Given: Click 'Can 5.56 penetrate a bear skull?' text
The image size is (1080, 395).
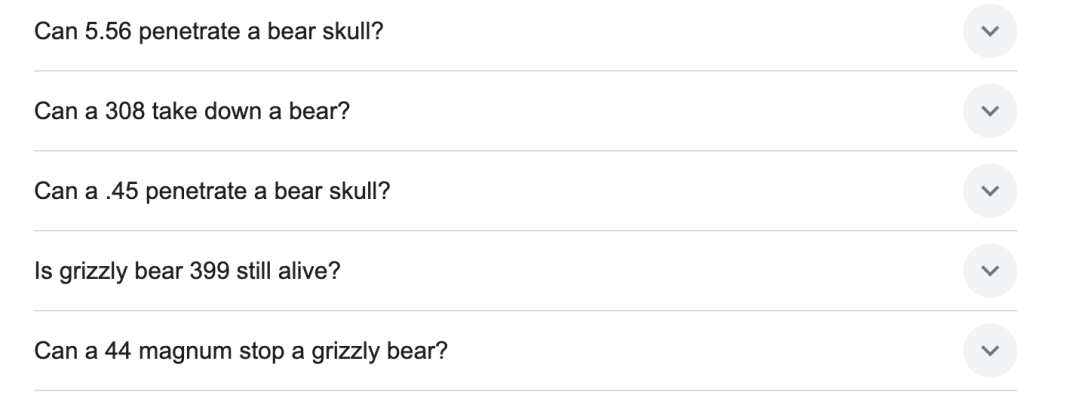Looking at the screenshot, I should click(x=209, y=32).
